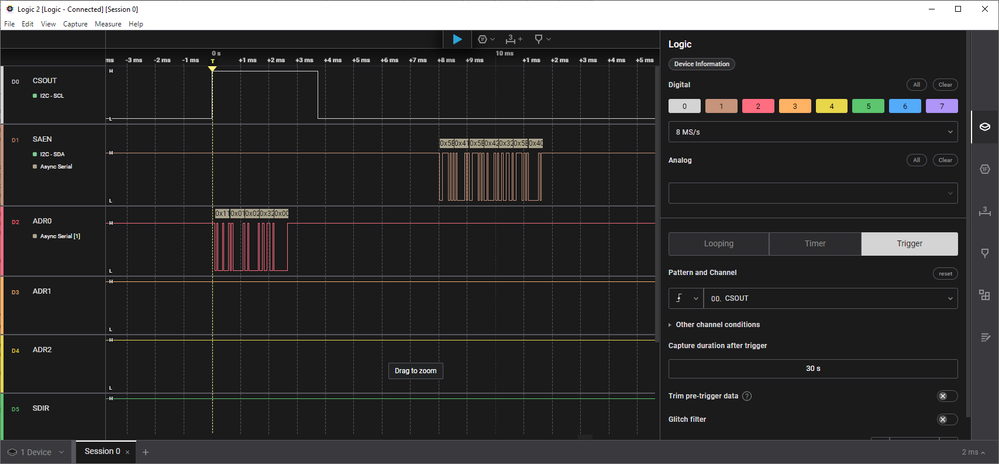999x464 pixels.
Task: Open Device Settings panel in right sidebar
Action: [984, 127]
